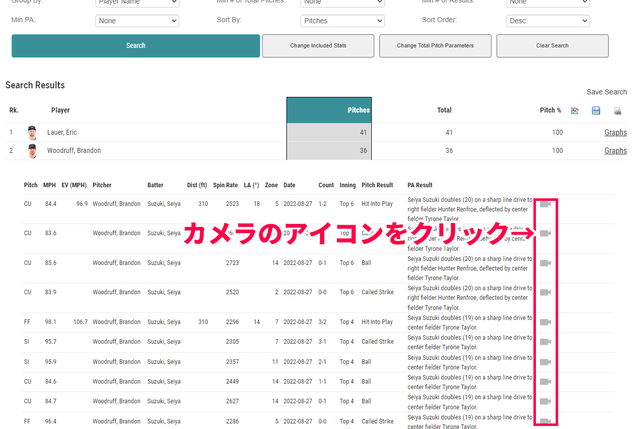Open the Group By dropdown showing Player Name
Viewport: 640px width, 429px height.
point(137,2)
